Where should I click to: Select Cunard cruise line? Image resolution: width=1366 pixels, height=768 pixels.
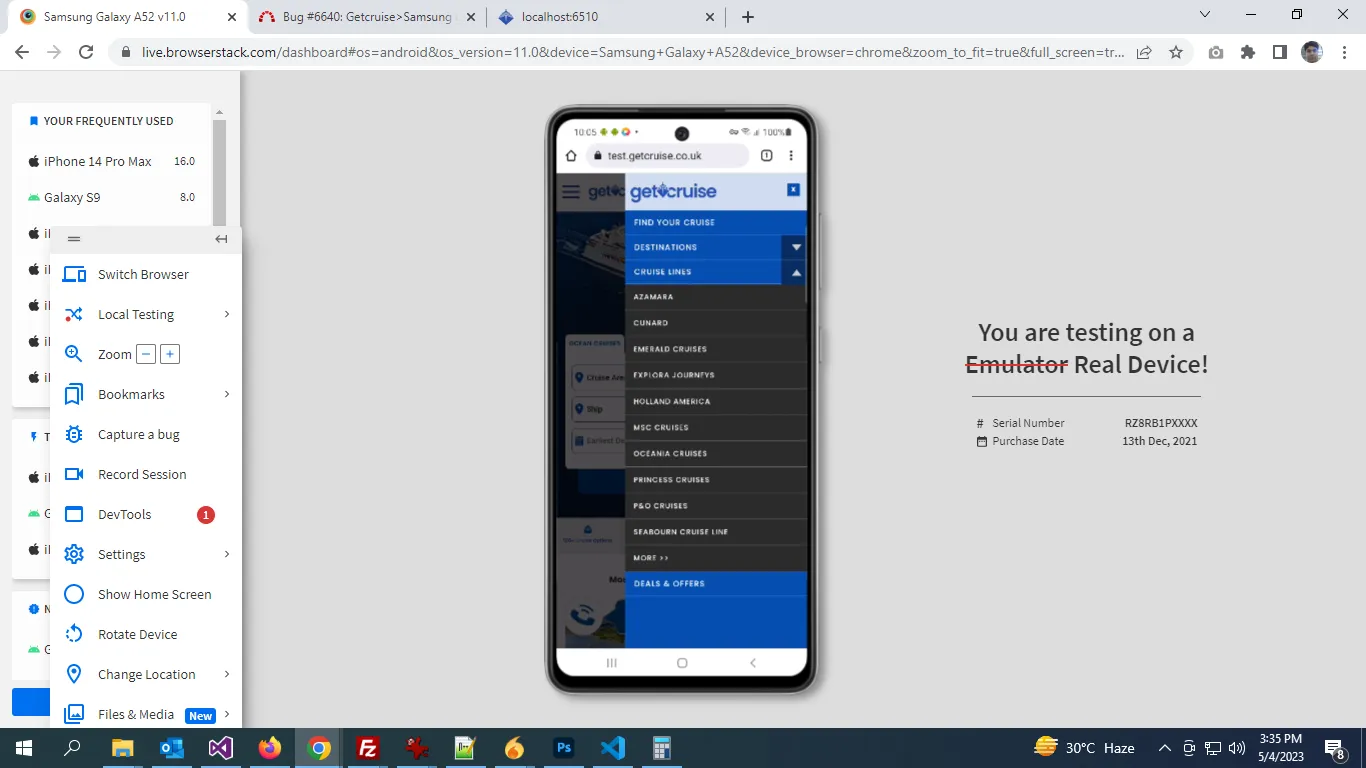[715, 323]
